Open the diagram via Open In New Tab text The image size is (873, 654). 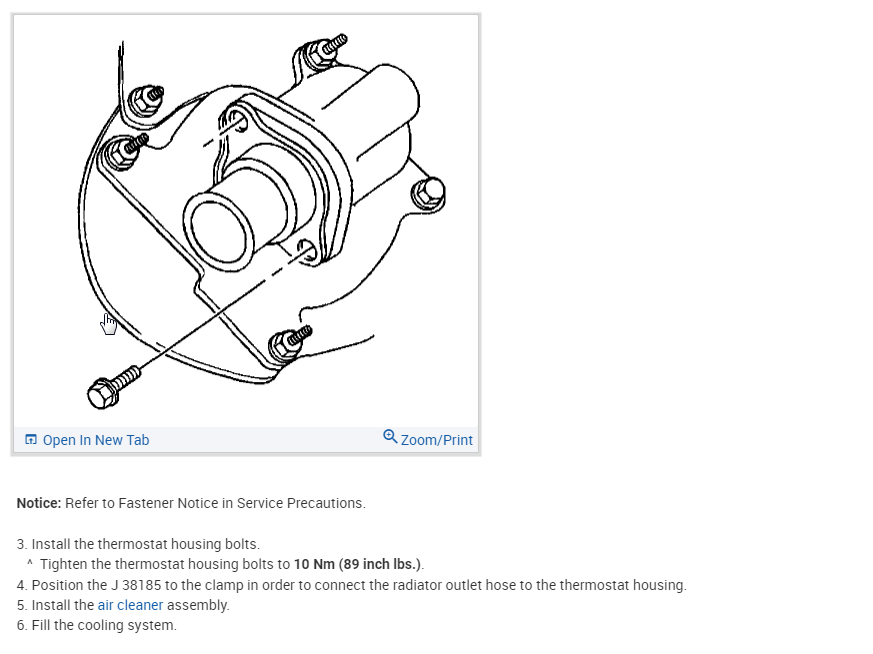(96, 440)
